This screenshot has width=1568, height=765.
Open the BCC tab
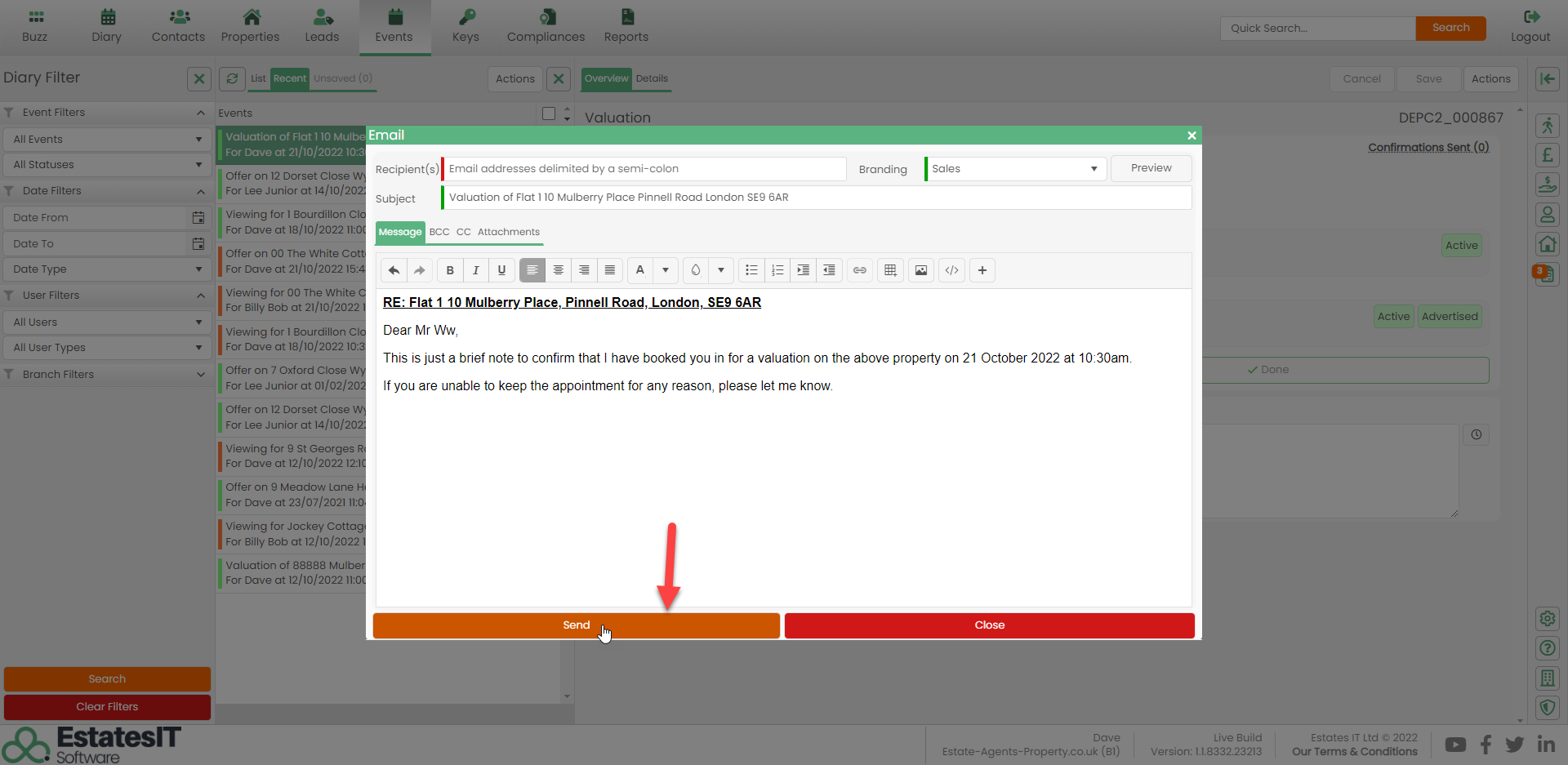439,232
